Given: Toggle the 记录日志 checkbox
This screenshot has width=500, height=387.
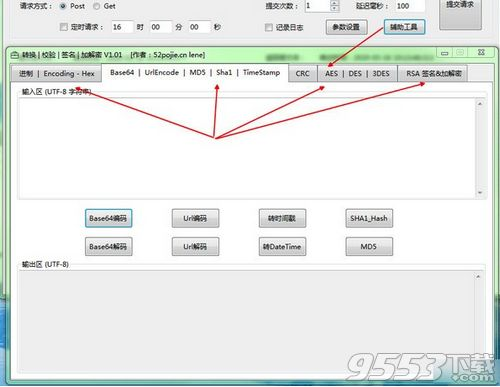Looking at the screenshot, I should 269,27.
